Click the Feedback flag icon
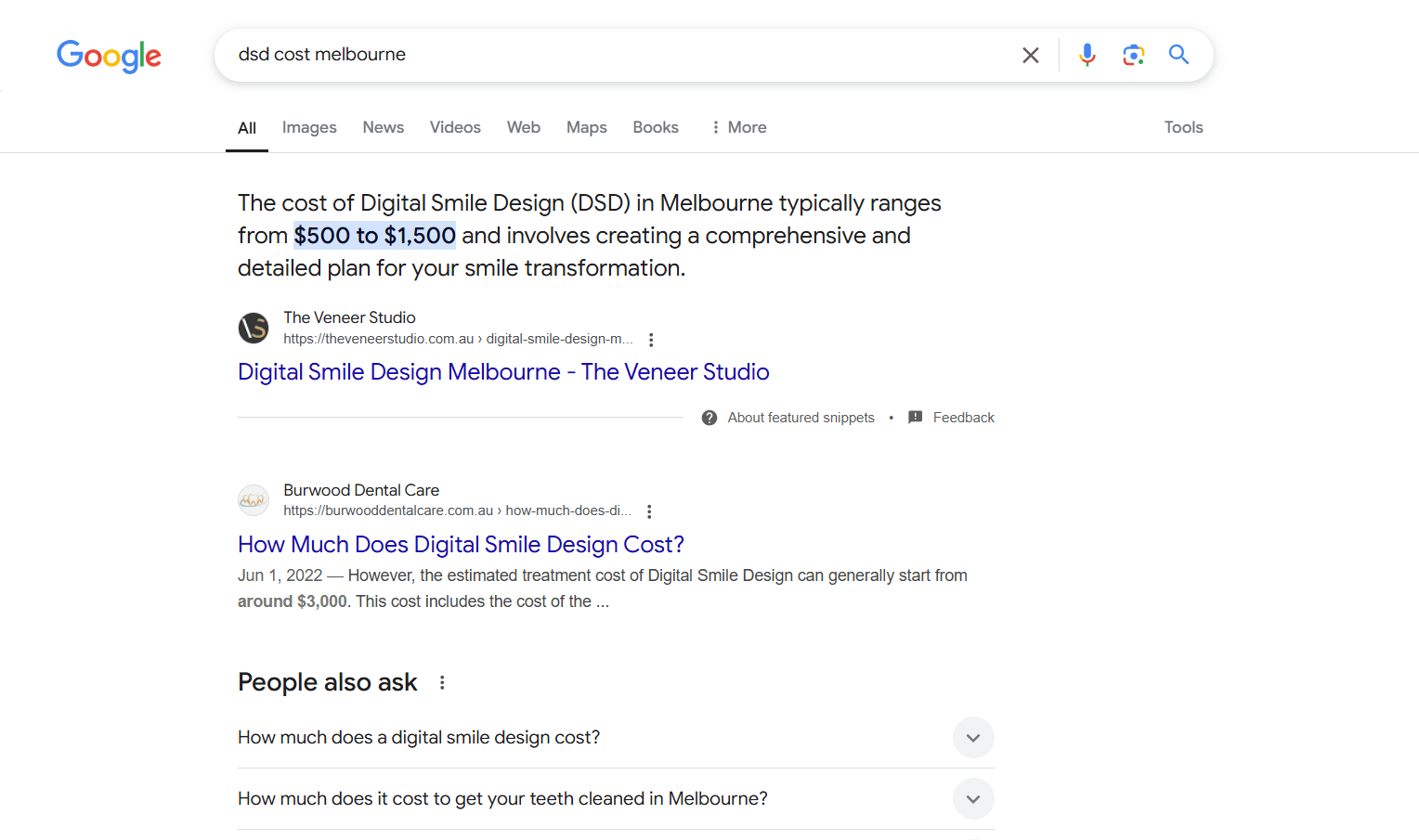Image resolution: width=1419 pixels, height=840 pixels. pyautogui.click(x=915, y=418)
